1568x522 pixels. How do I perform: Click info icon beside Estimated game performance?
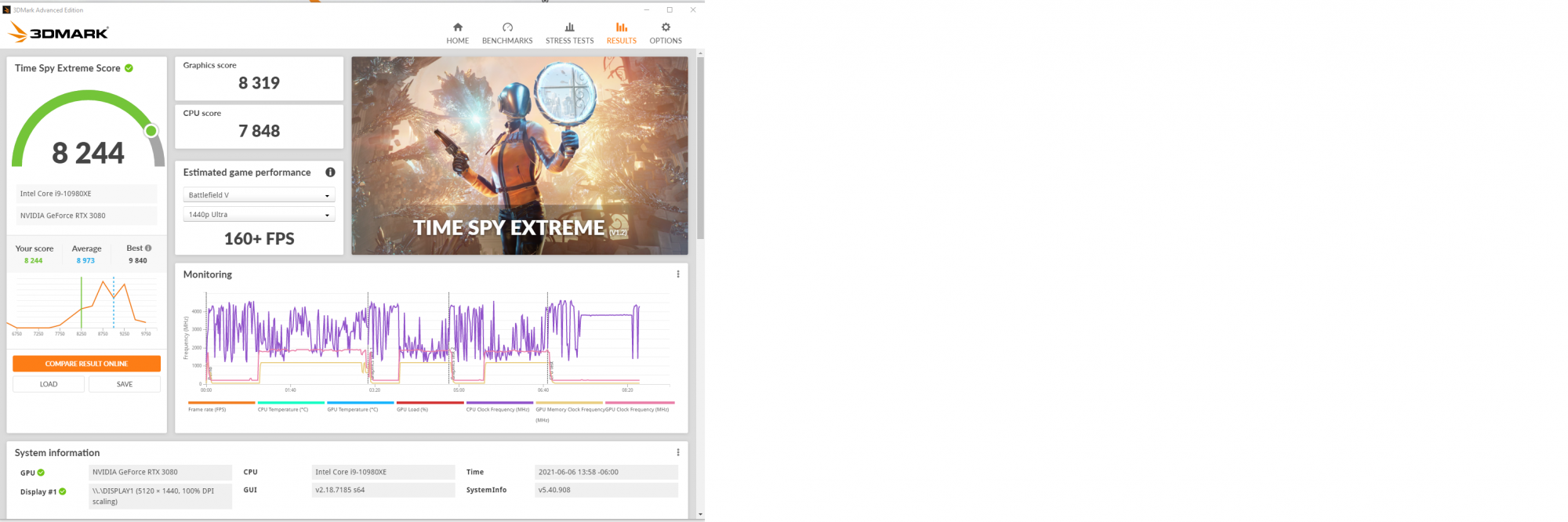pyautogui.click(x=330, y=172)
